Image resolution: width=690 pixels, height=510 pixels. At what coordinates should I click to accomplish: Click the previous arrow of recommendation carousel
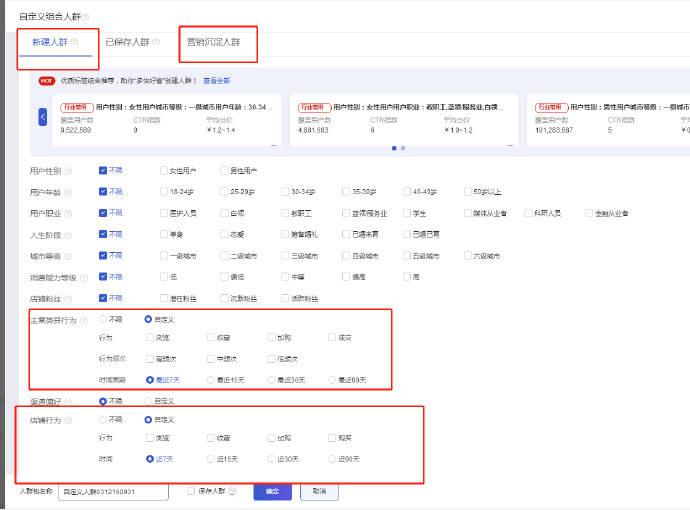click(x=43, y=117)
